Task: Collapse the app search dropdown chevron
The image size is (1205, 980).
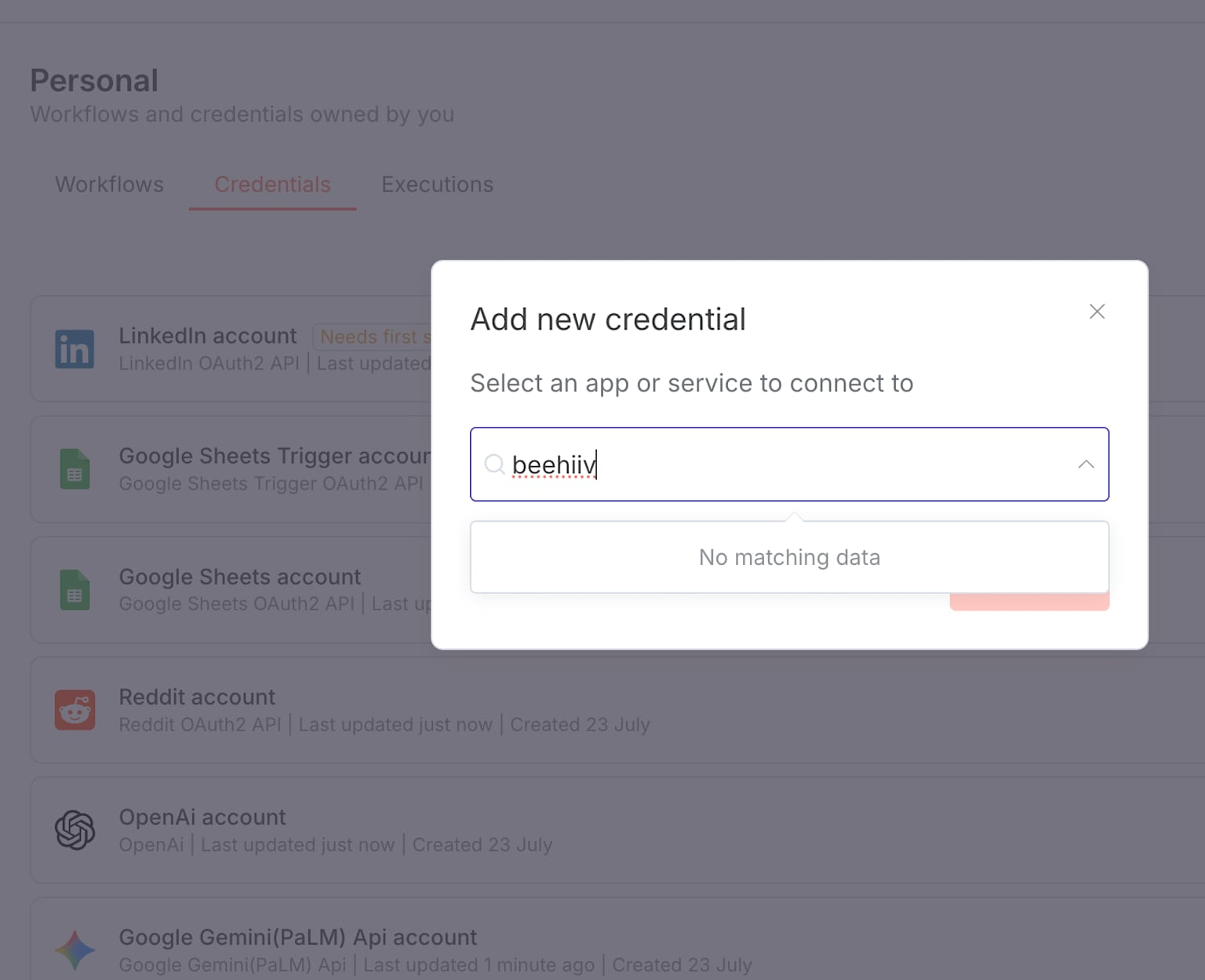Action: pos(1086,464)
